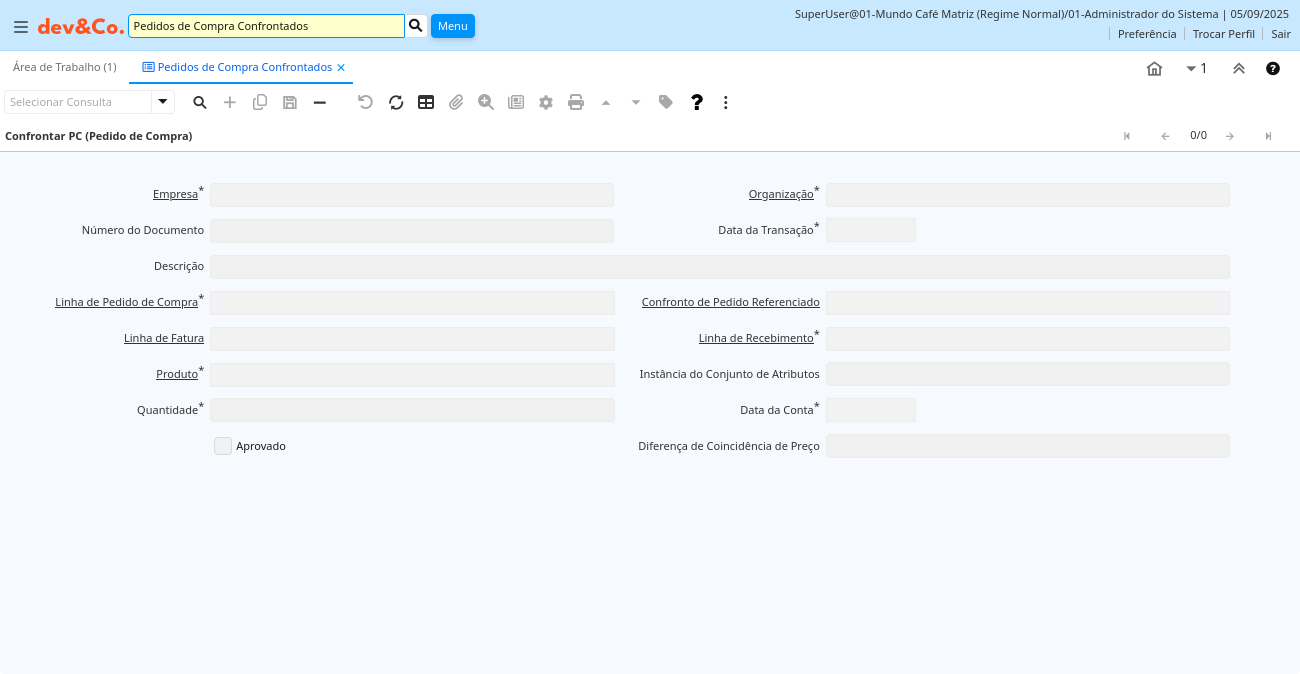Toggle grid view with the table icon

point(426,102)
